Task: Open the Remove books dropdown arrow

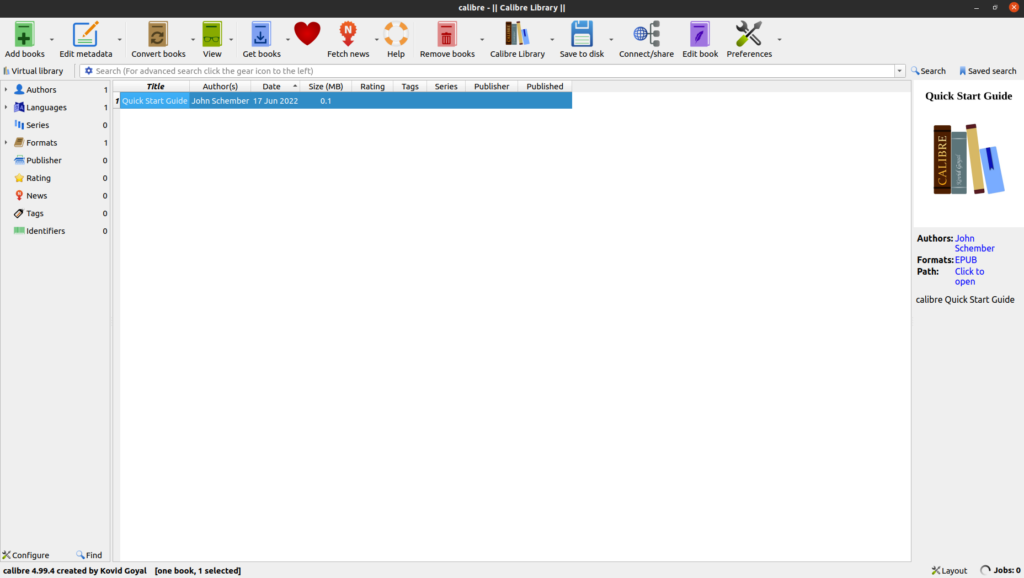Action: coord(482,39)
